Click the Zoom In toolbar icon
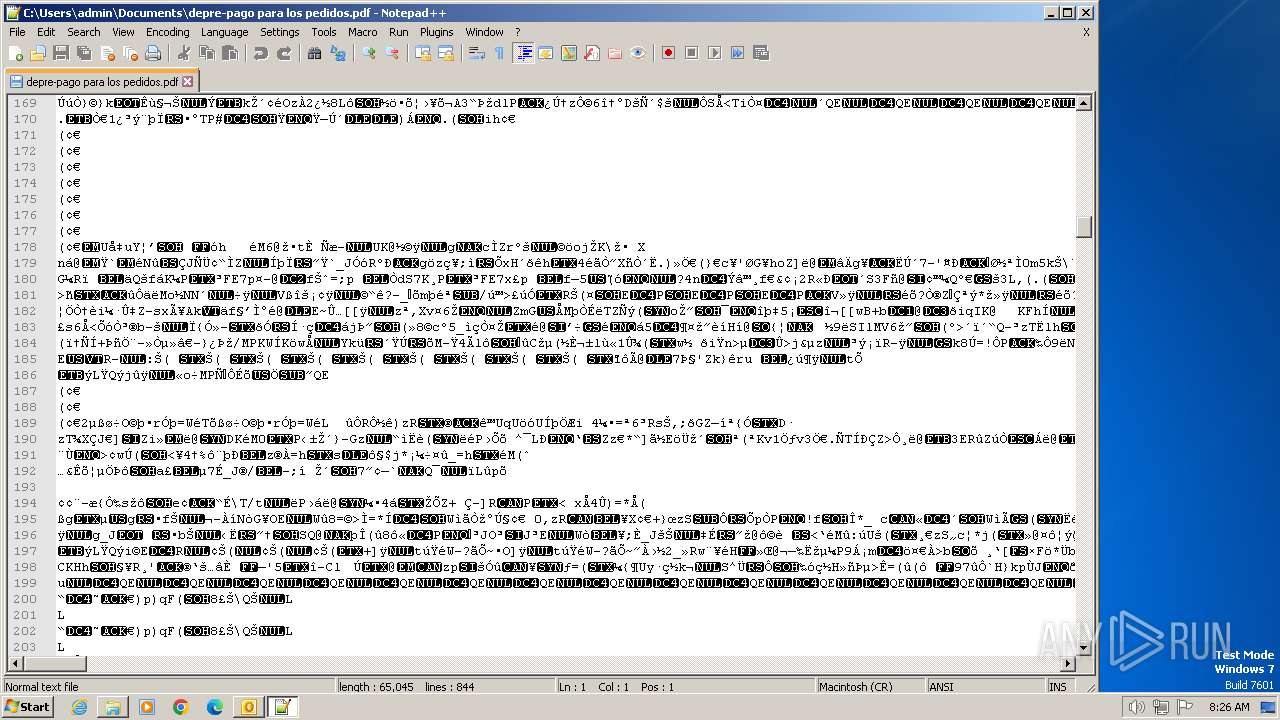1280x720 pixels. (x=370, y=53)
